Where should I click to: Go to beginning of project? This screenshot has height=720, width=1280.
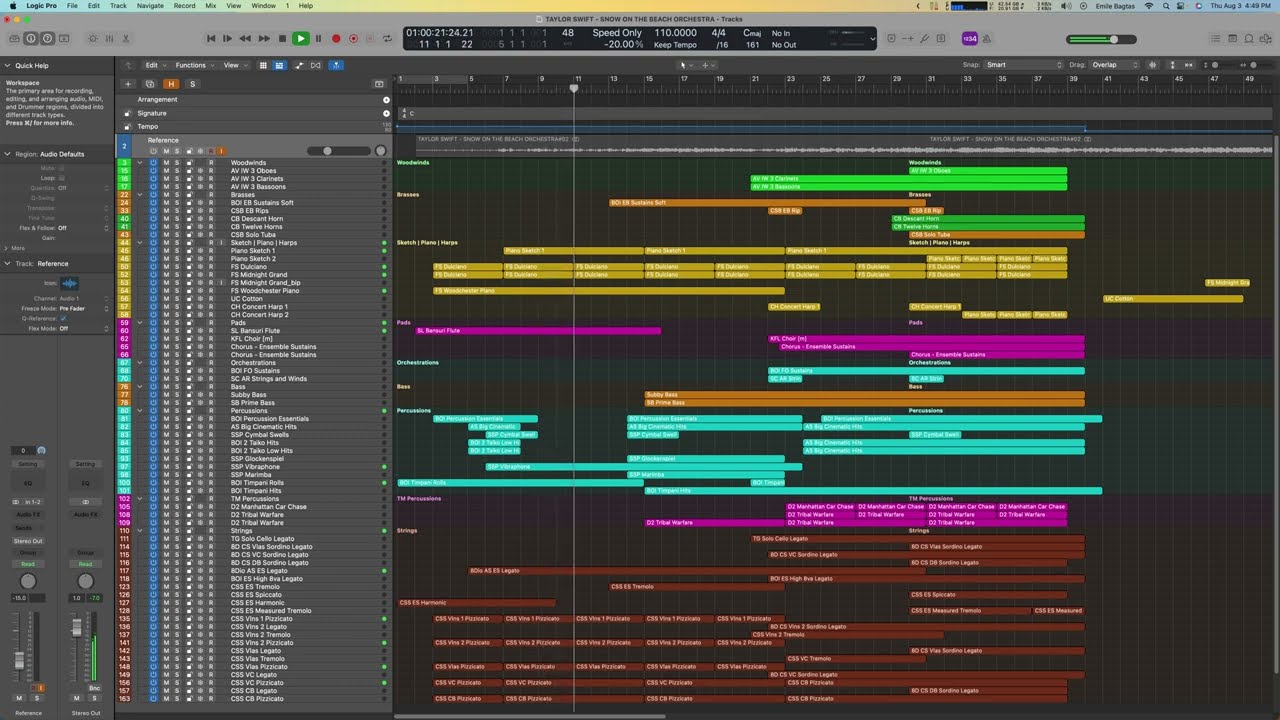[211, 39]
